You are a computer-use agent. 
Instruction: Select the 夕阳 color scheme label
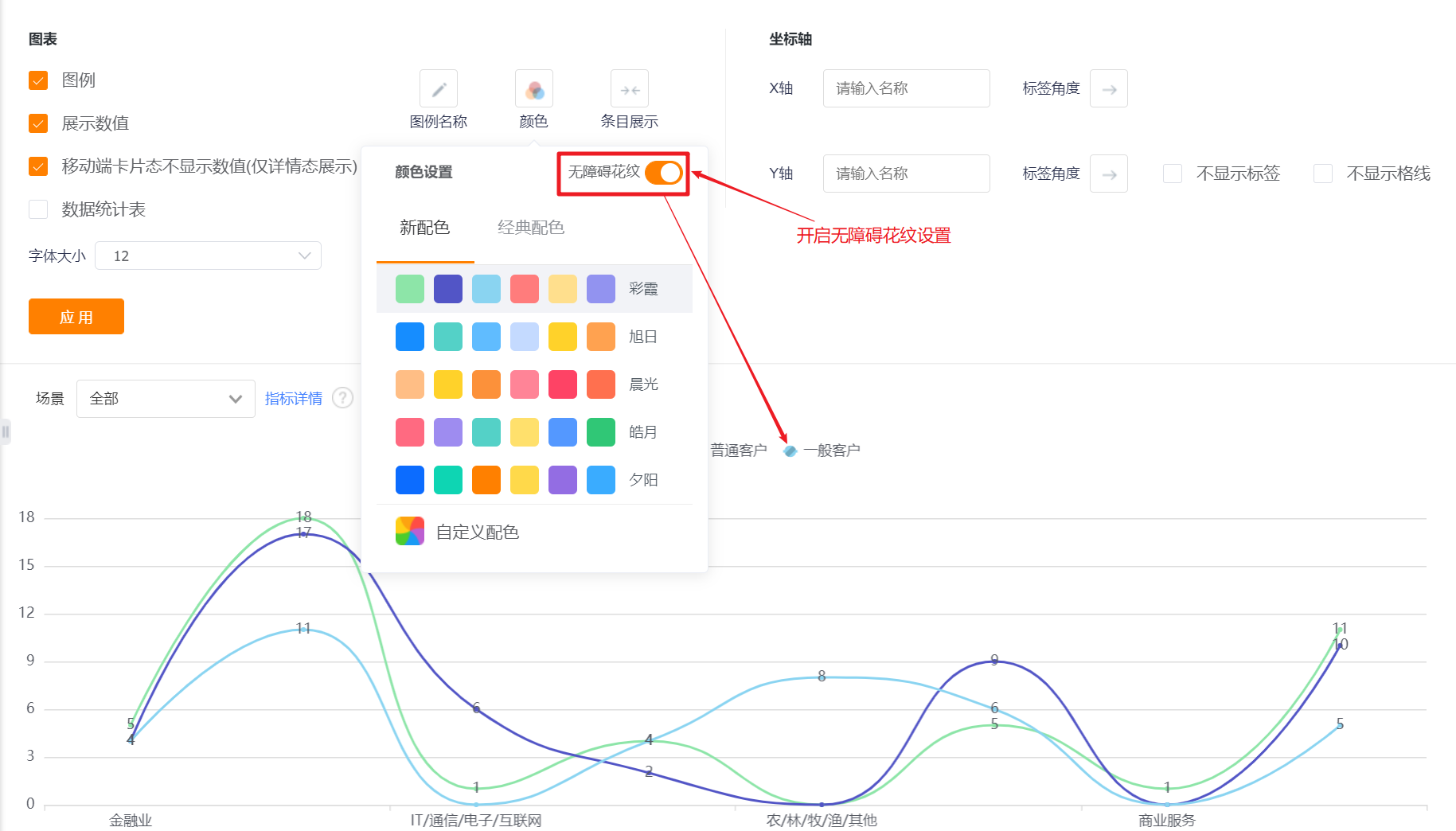[x=643, y=480]
